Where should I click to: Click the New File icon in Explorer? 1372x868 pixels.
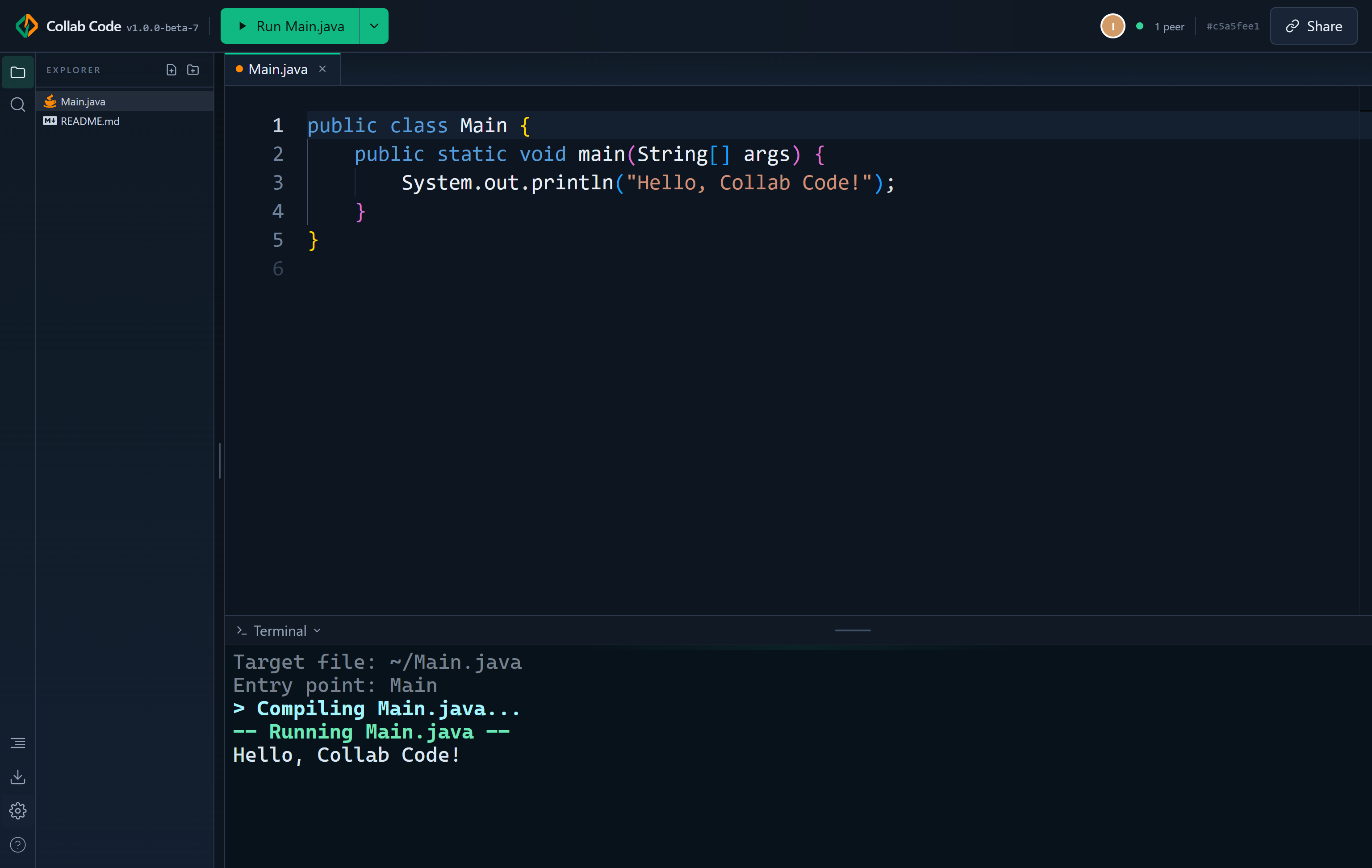pos(171,70)
